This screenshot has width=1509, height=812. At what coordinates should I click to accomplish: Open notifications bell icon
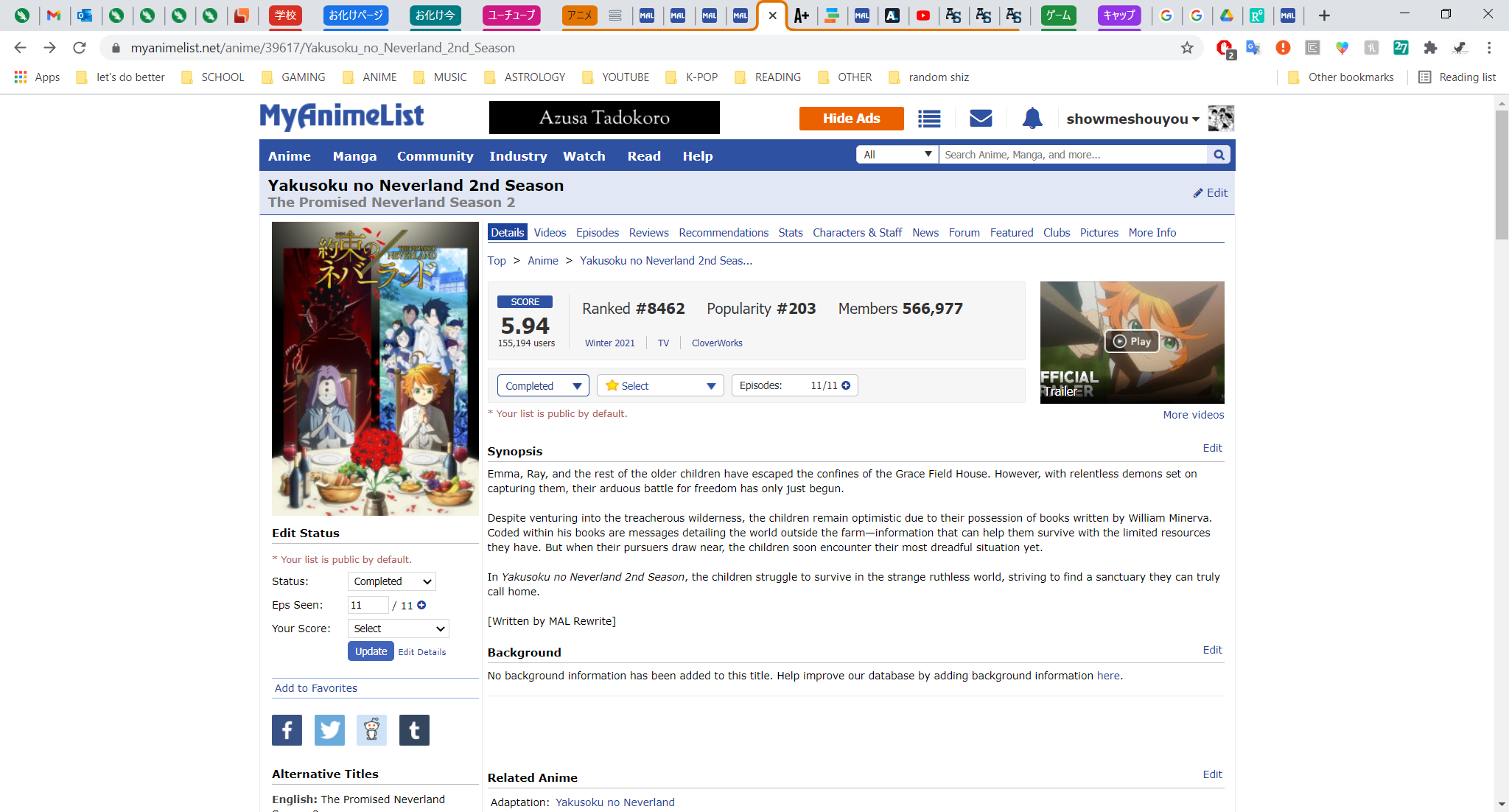pos(1032,119)
